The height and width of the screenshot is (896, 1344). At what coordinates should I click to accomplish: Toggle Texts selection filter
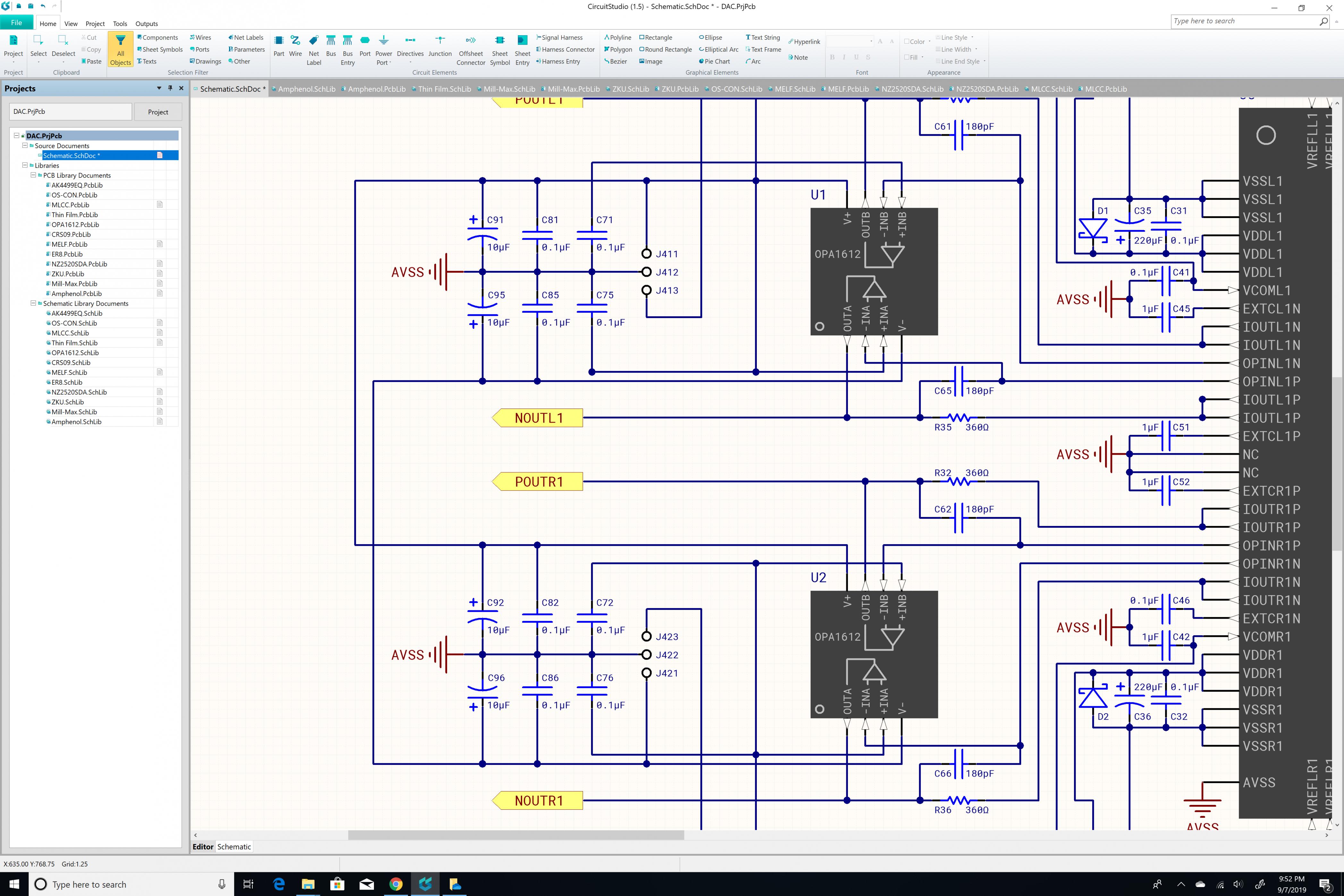[146, 61]
